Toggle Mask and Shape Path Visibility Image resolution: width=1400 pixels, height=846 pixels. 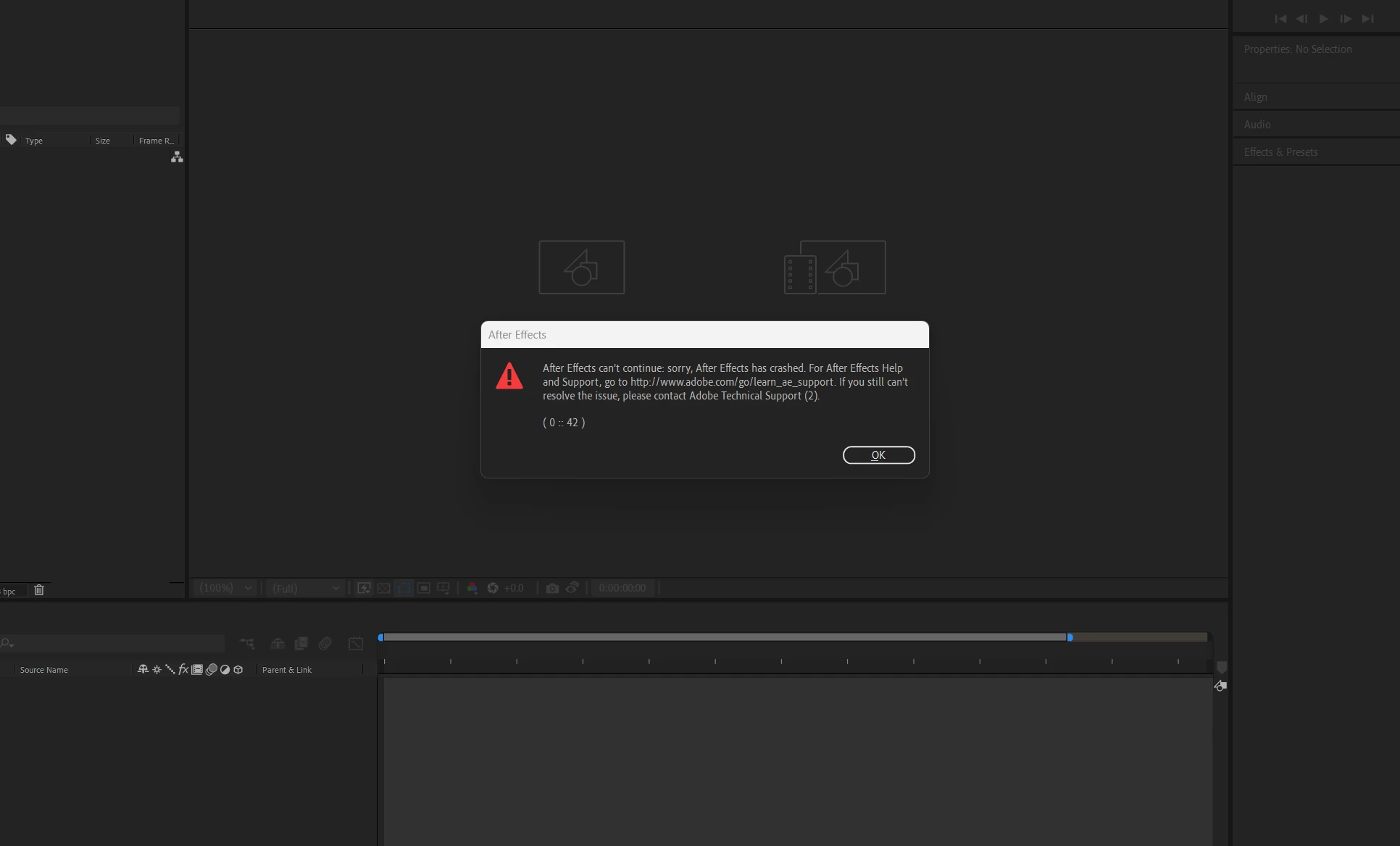[x=404, y=588]
